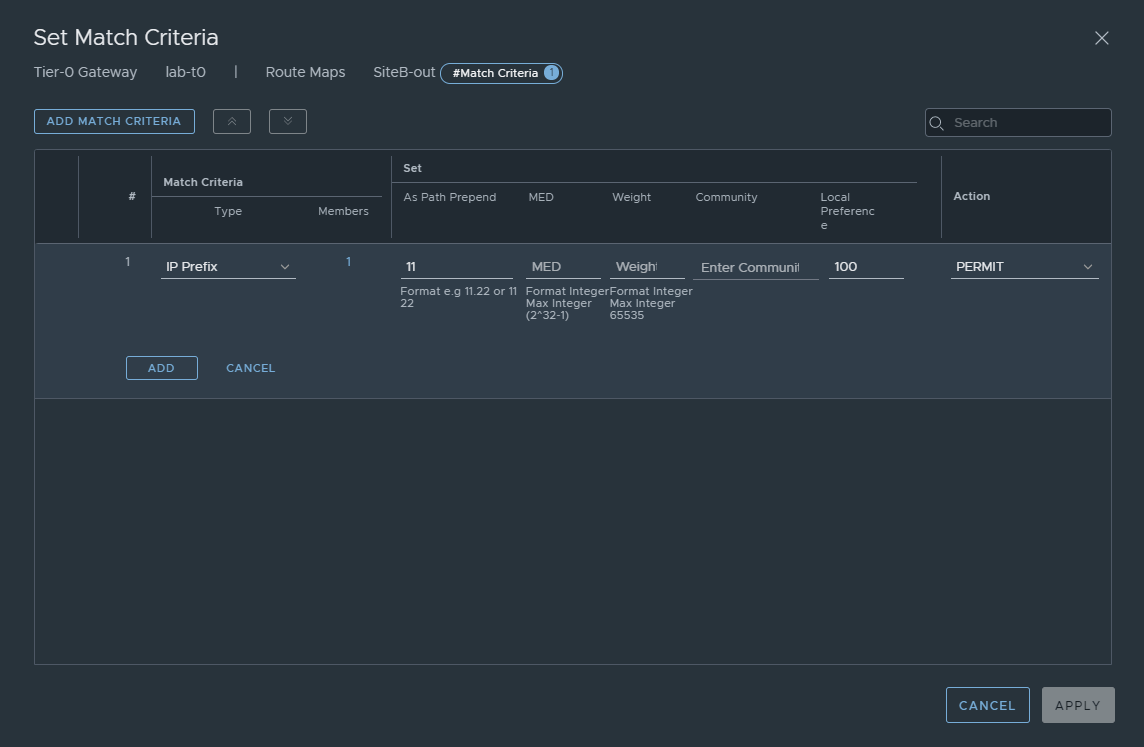The height and width of the screenshot is (747, 1144).
Task: Click the Local Preference column header
Action: pyautogui.click(x=847, y=211)
